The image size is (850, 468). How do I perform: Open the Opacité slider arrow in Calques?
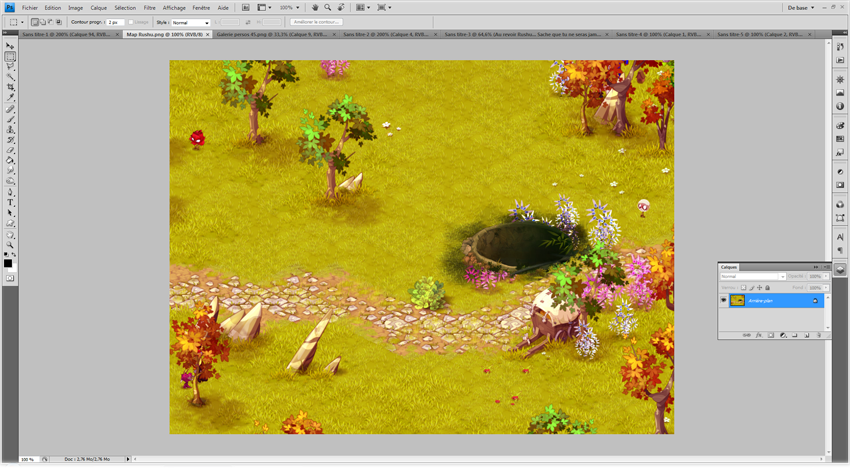826,276
